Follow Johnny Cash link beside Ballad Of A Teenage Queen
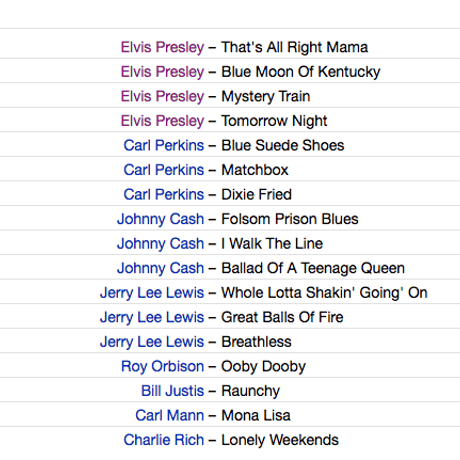The height and width of the screenshot is (460, 460). click(x=160, y=268)
